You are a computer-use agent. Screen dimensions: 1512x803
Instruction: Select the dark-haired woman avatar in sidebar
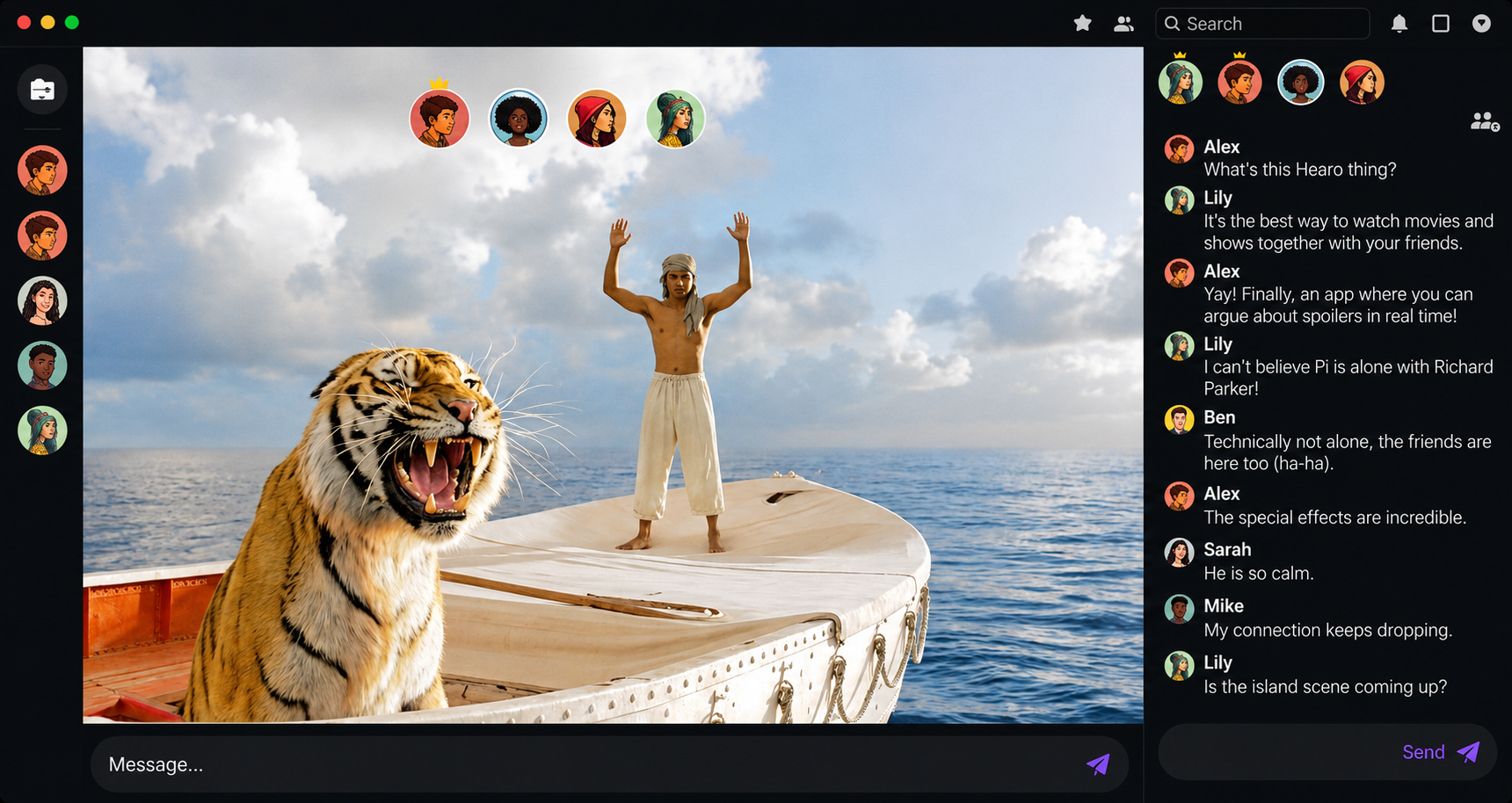(x=42, y=300)
